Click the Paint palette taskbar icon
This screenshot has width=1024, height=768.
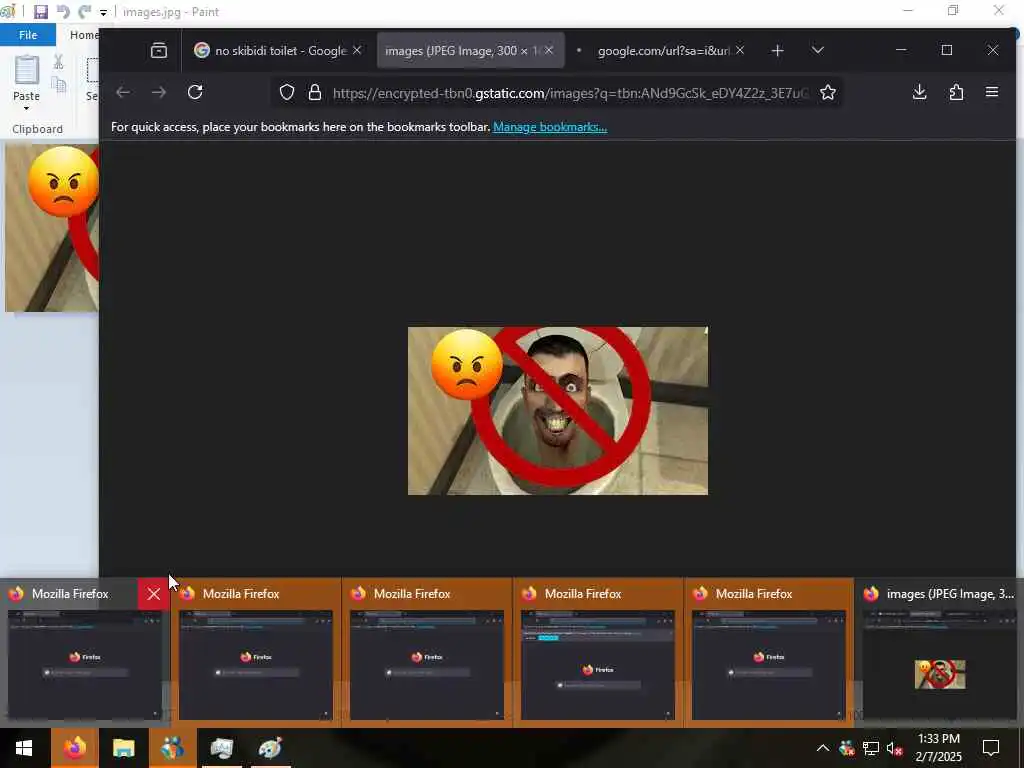[270, 748]
